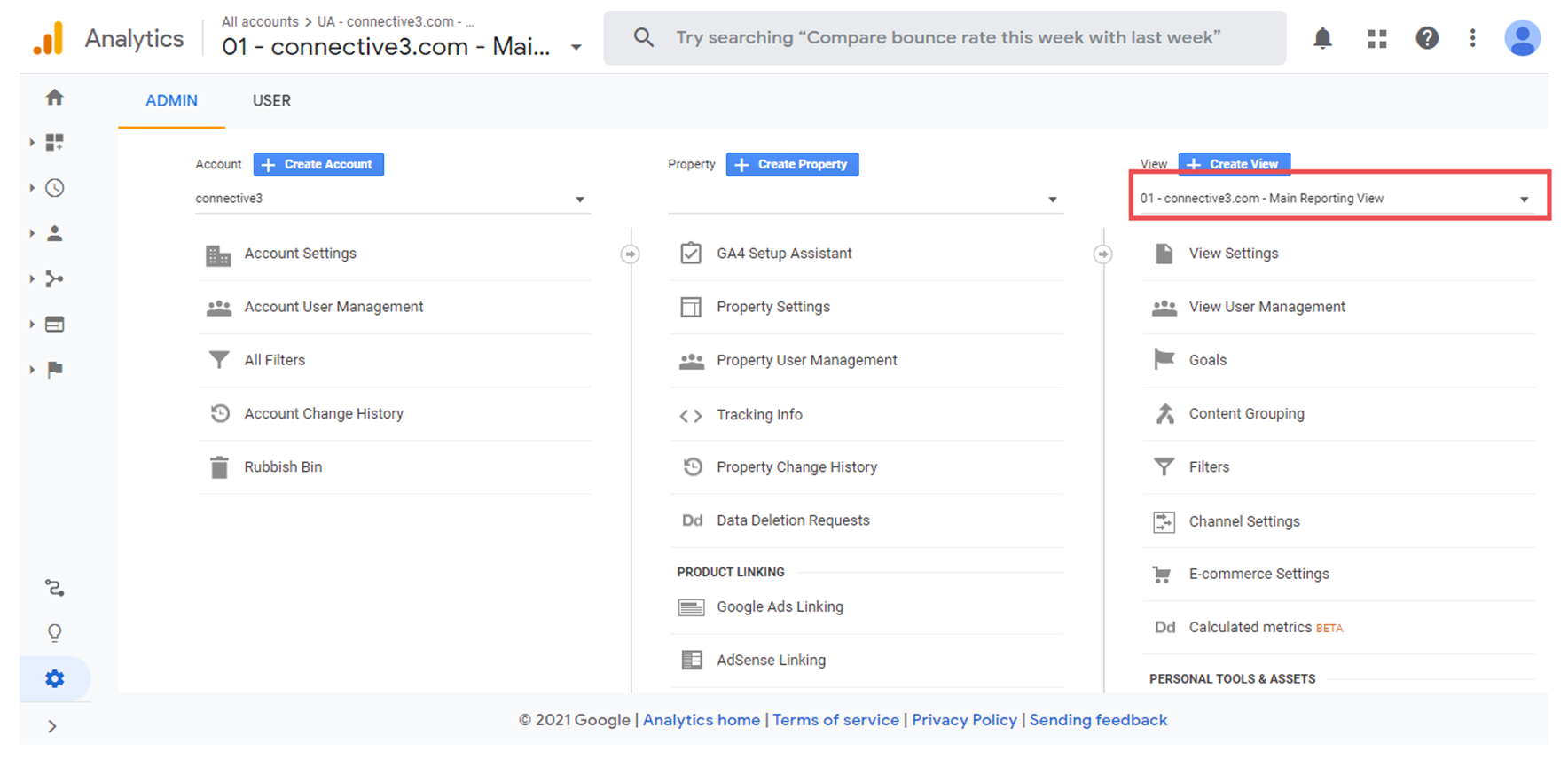Expand the sidebar with bottom chevron
Screen dimensions: 1568x759
click(x=52, y=726)
